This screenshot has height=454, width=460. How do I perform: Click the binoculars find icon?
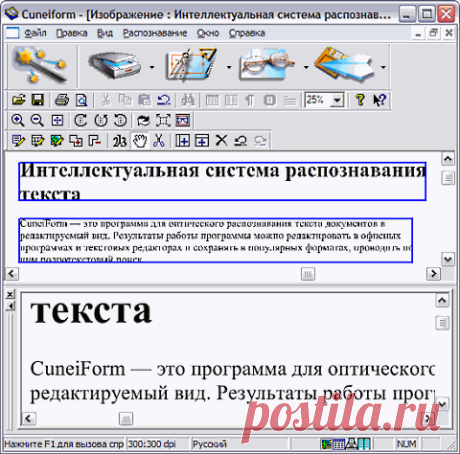(x=188, y=100)
